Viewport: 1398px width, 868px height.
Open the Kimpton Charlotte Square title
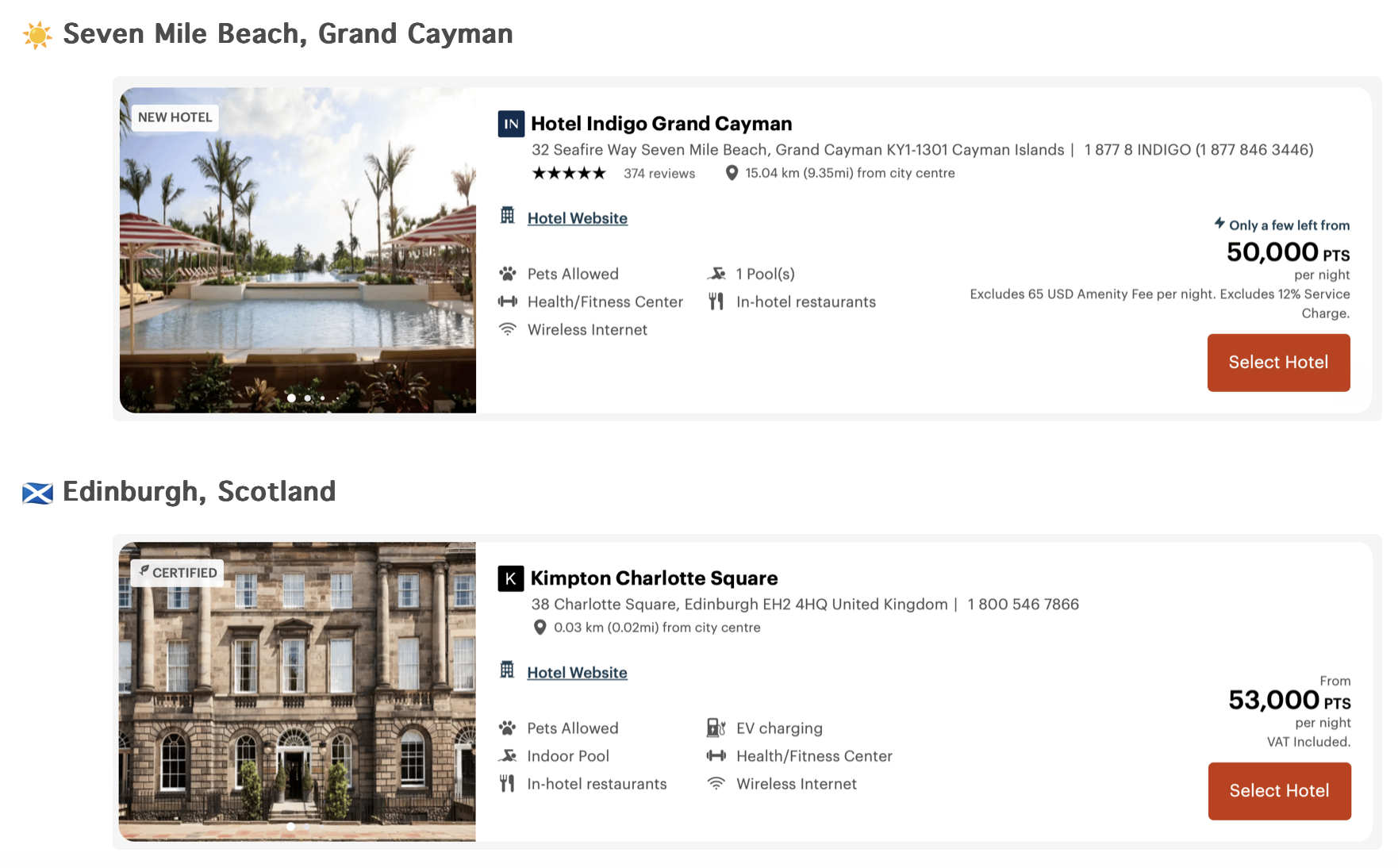pyautogui.click(x=655, y=578)
